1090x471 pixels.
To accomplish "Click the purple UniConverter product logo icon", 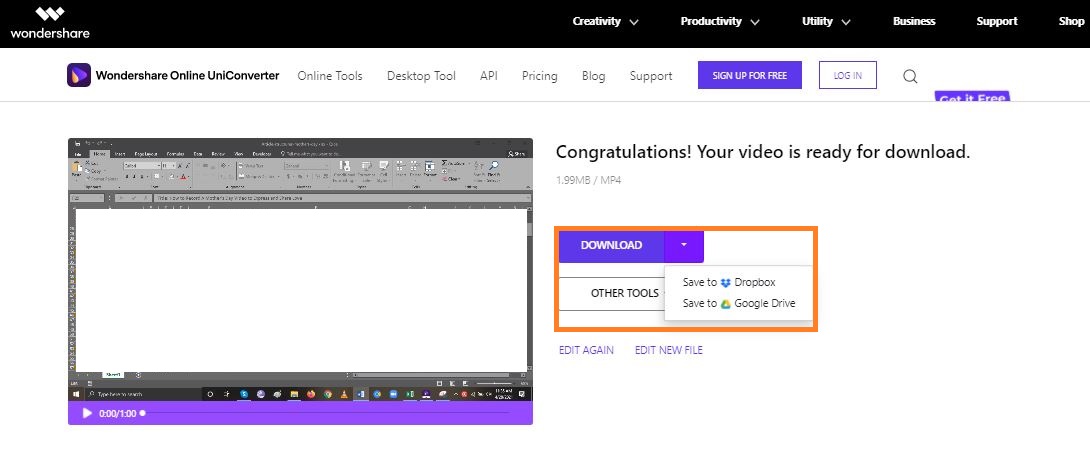I will click(x=79, y=75).
